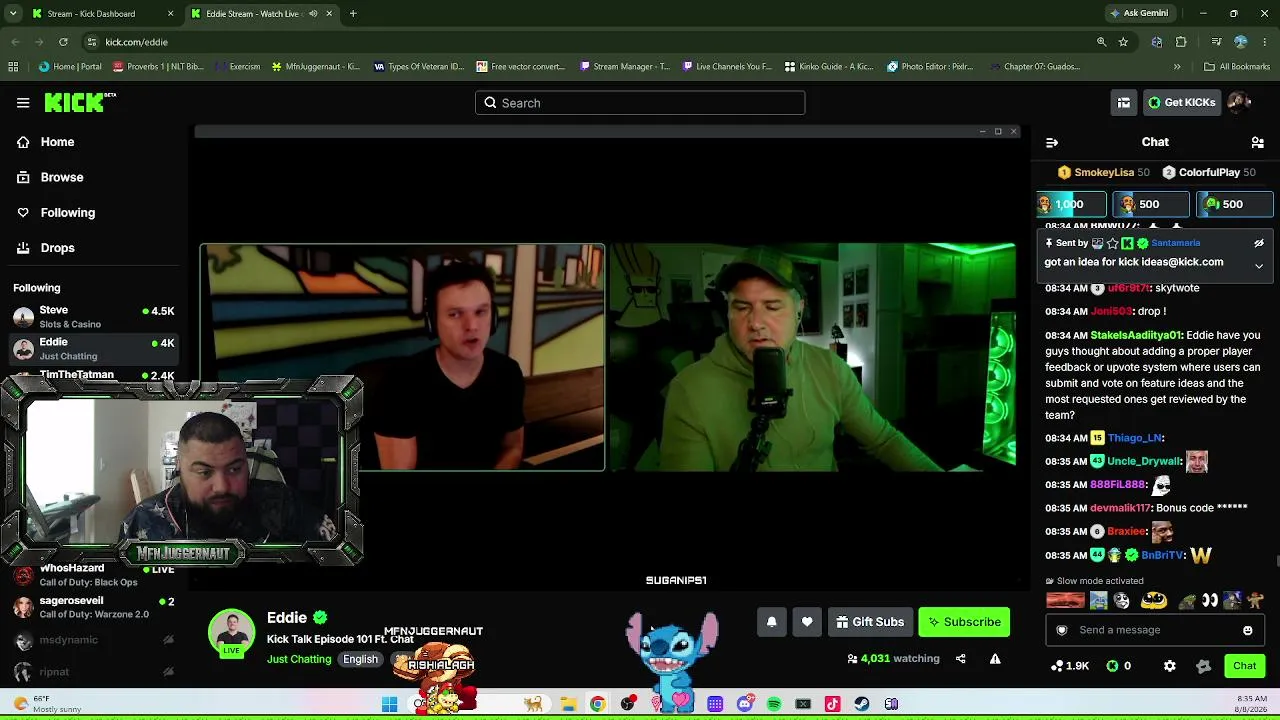The width and height of the screenshot is (1280, 720).
Task: Open a new browser tab
Action: coord(353,14)
